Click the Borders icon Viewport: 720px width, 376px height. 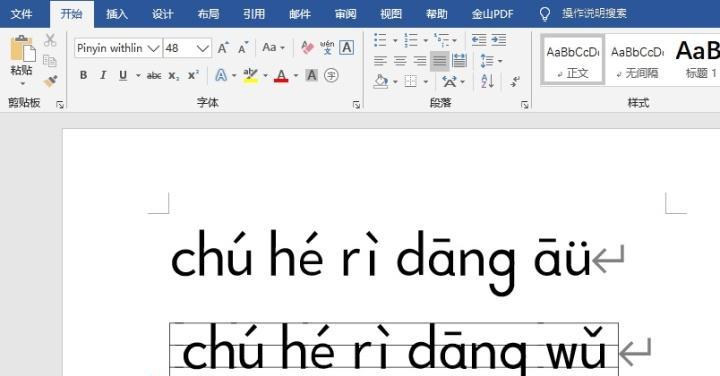point(411,81)
